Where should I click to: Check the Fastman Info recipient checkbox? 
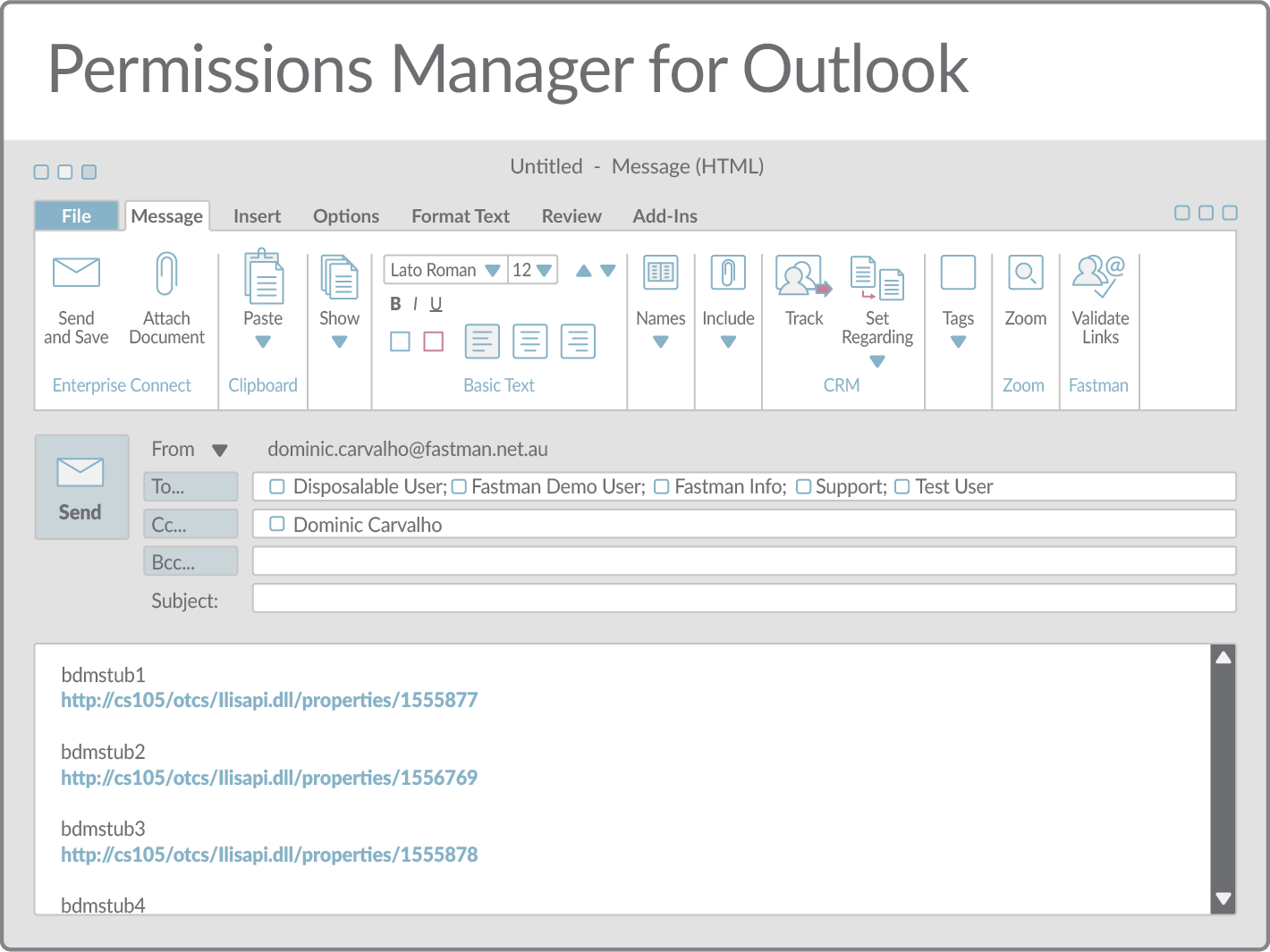[x=662, y=486]
